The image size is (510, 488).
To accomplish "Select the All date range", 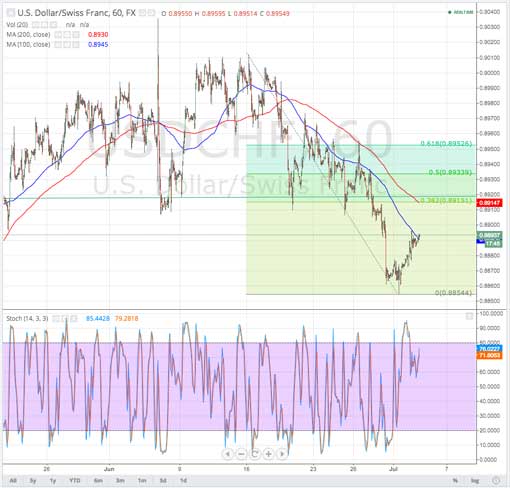I will point(13,480).
